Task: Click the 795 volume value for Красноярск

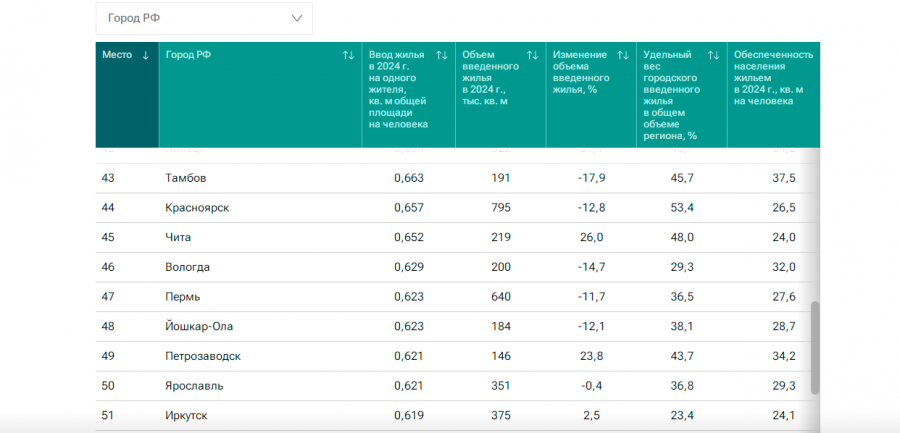Action: pyautogui.click(x=500, y=208)
